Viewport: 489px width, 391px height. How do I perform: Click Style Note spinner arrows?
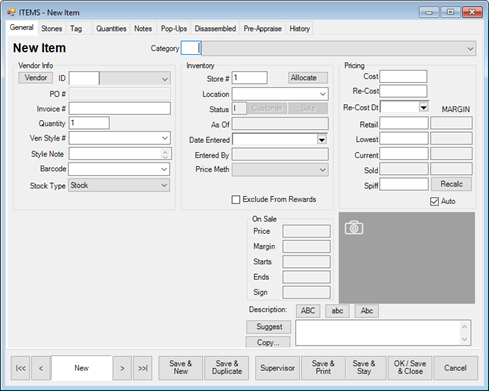165,154
